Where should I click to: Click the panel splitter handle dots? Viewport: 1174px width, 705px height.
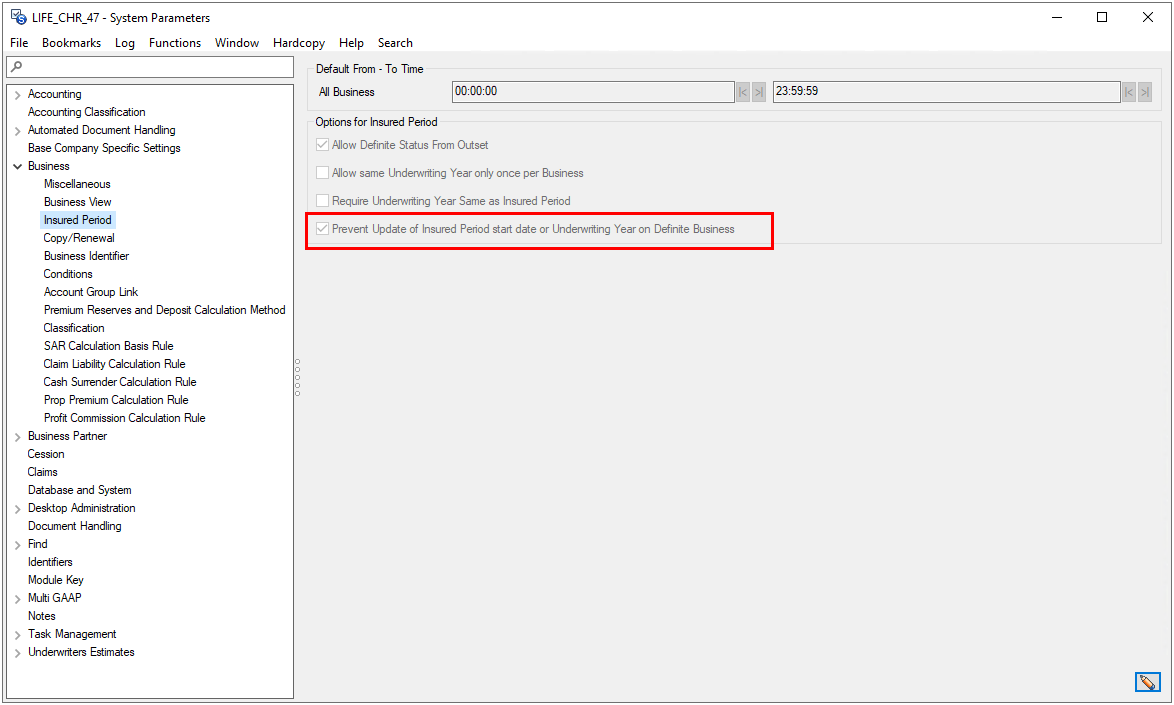(298, 377)
